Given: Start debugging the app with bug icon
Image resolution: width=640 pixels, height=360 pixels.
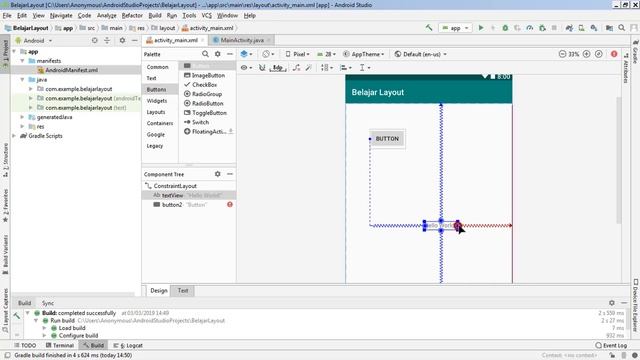Looking at the screenshot, I should tap(505, 28).
